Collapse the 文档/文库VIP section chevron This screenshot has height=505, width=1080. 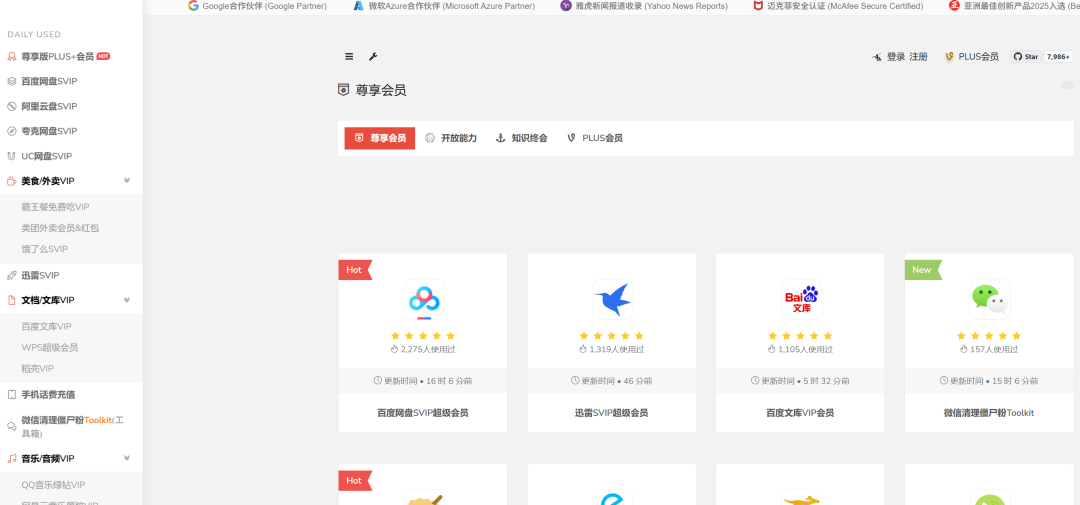point(127,300)
